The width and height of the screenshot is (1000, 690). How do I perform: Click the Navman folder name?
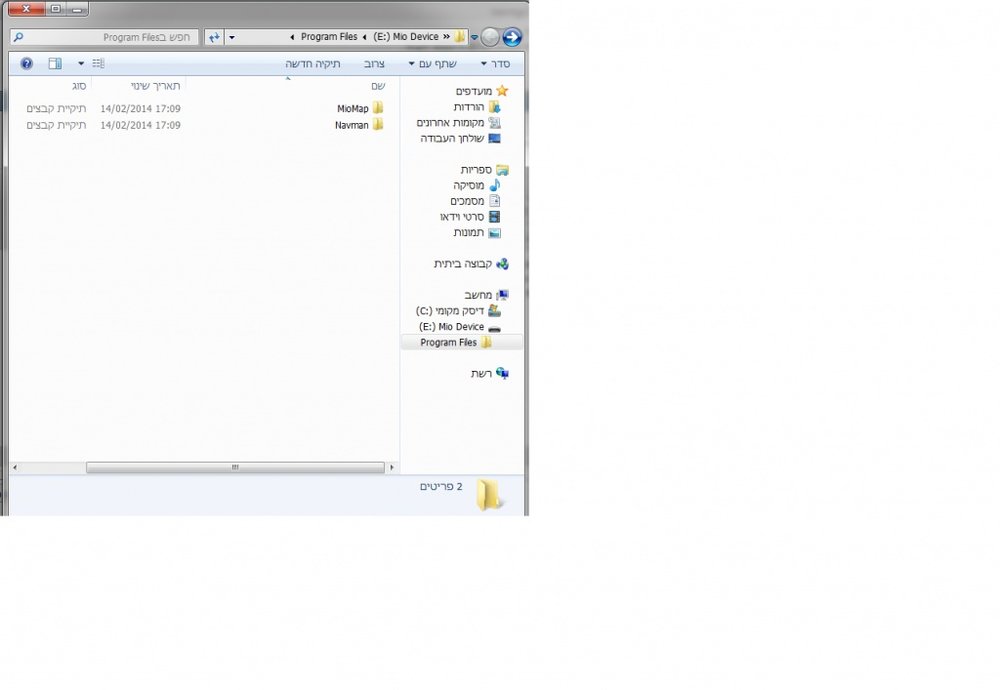click(351, 125)
